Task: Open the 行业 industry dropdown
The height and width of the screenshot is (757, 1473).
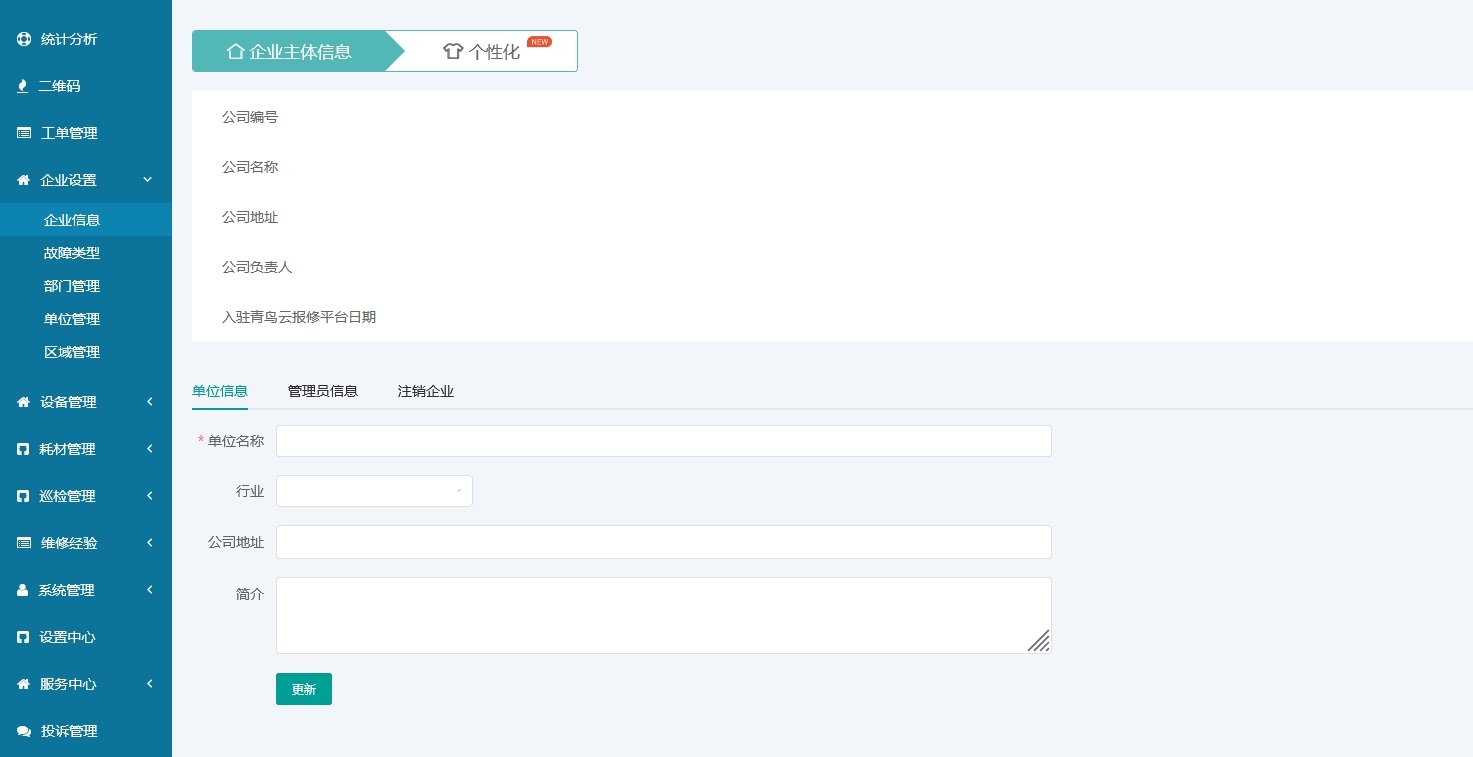Action: (374, 491)
